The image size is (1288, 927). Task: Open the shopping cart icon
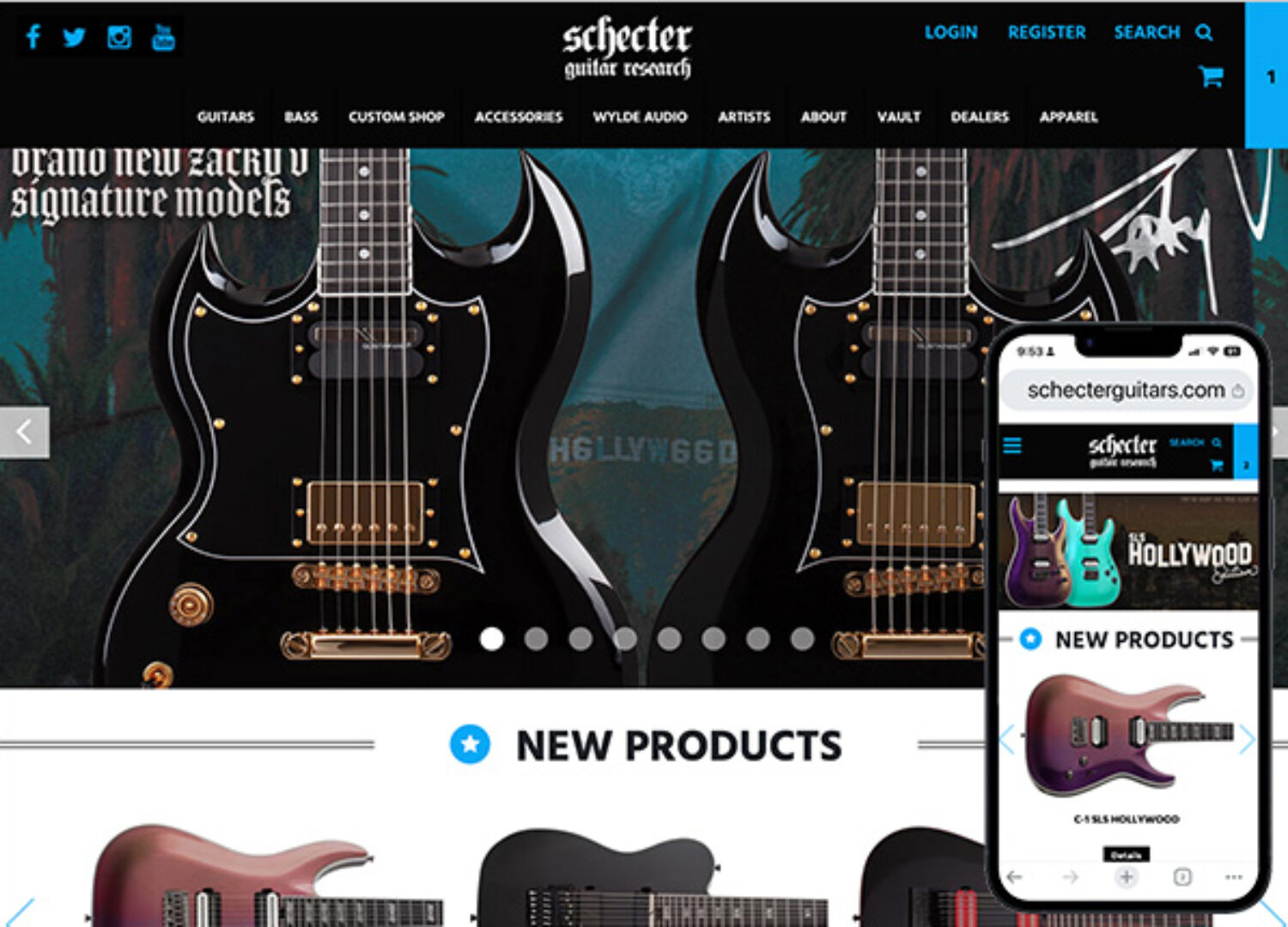[1212, 76]
